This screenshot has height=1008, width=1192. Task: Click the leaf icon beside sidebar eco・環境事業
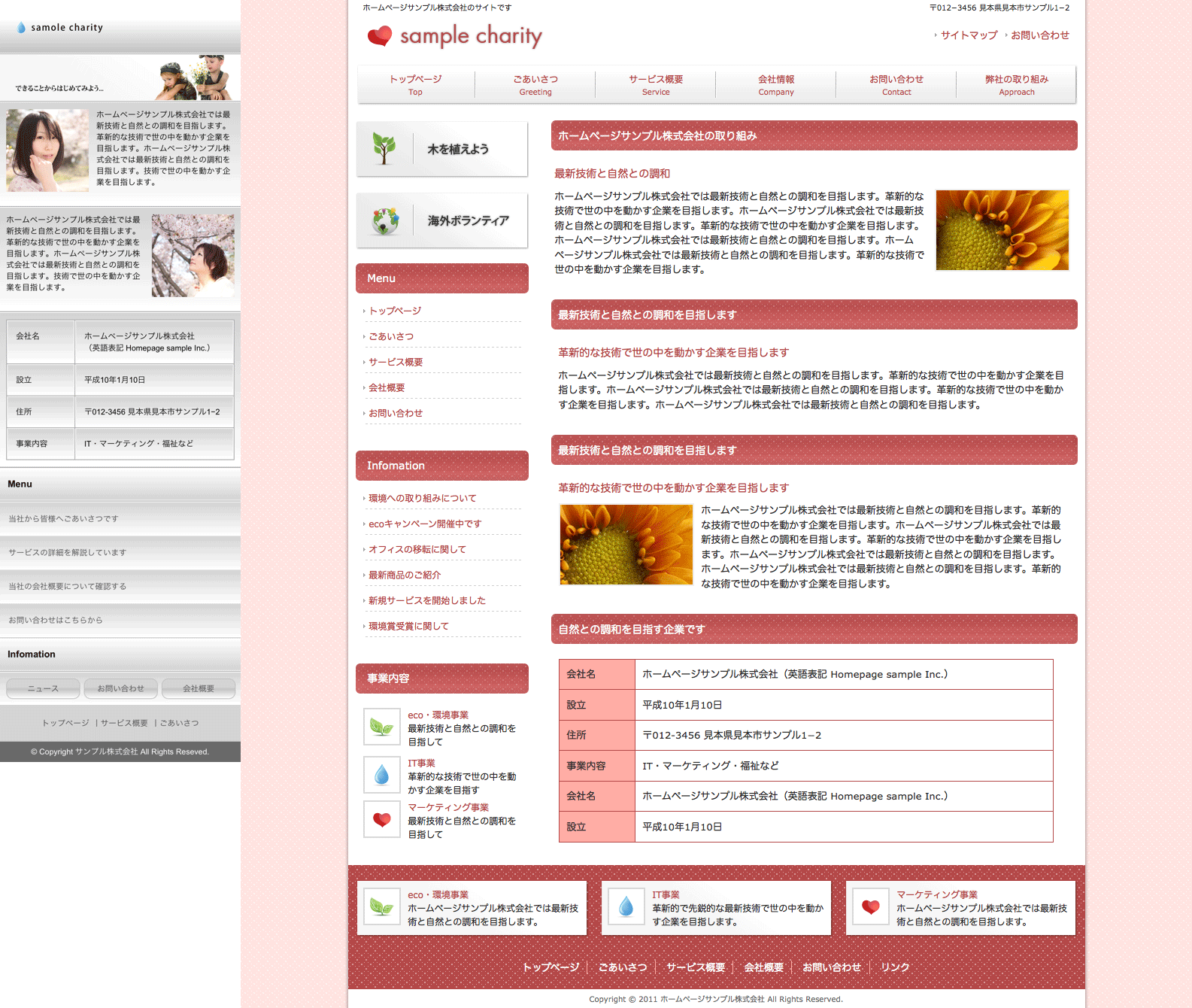point(382,727)
